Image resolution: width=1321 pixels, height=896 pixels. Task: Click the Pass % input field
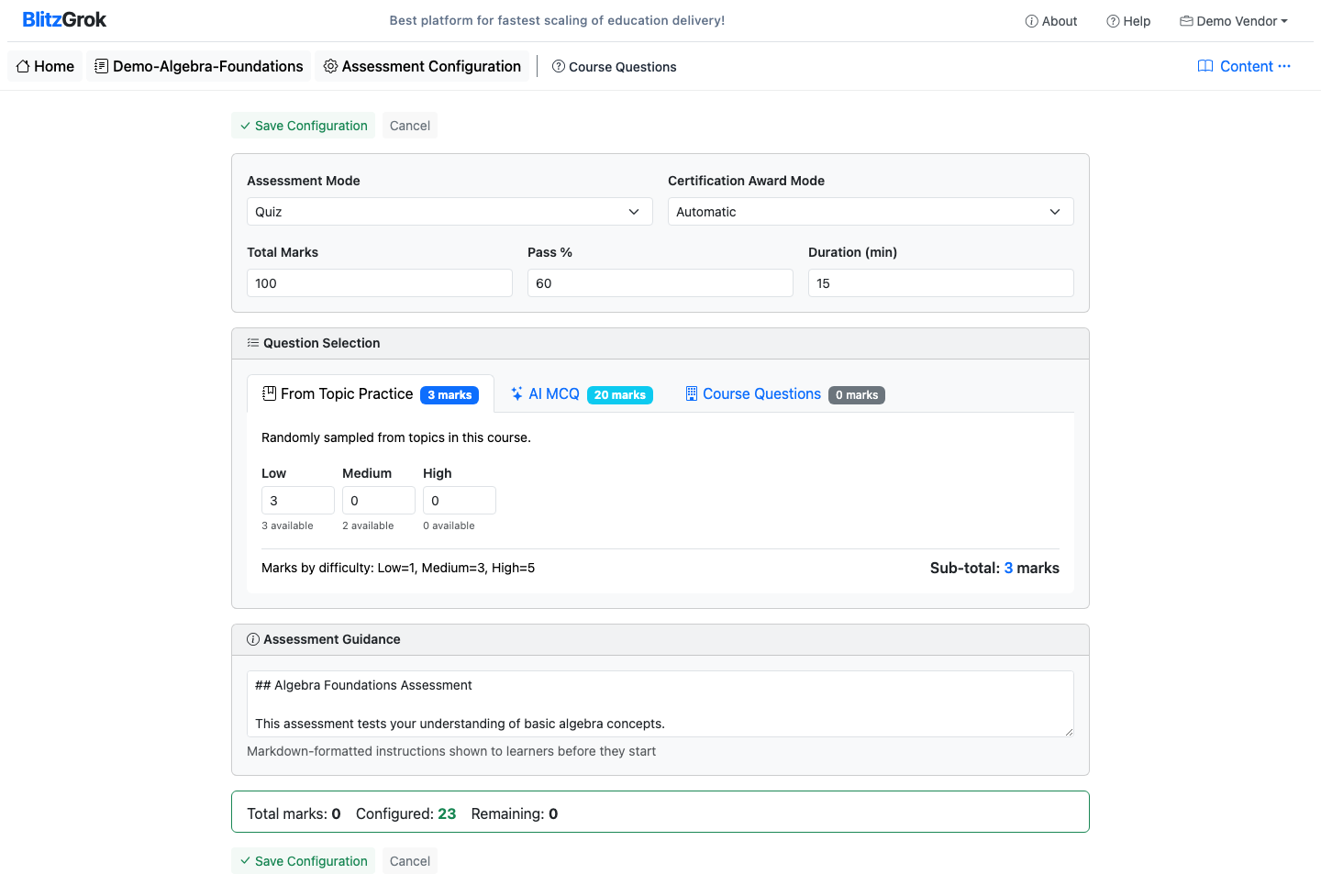[x=660, y=283]
